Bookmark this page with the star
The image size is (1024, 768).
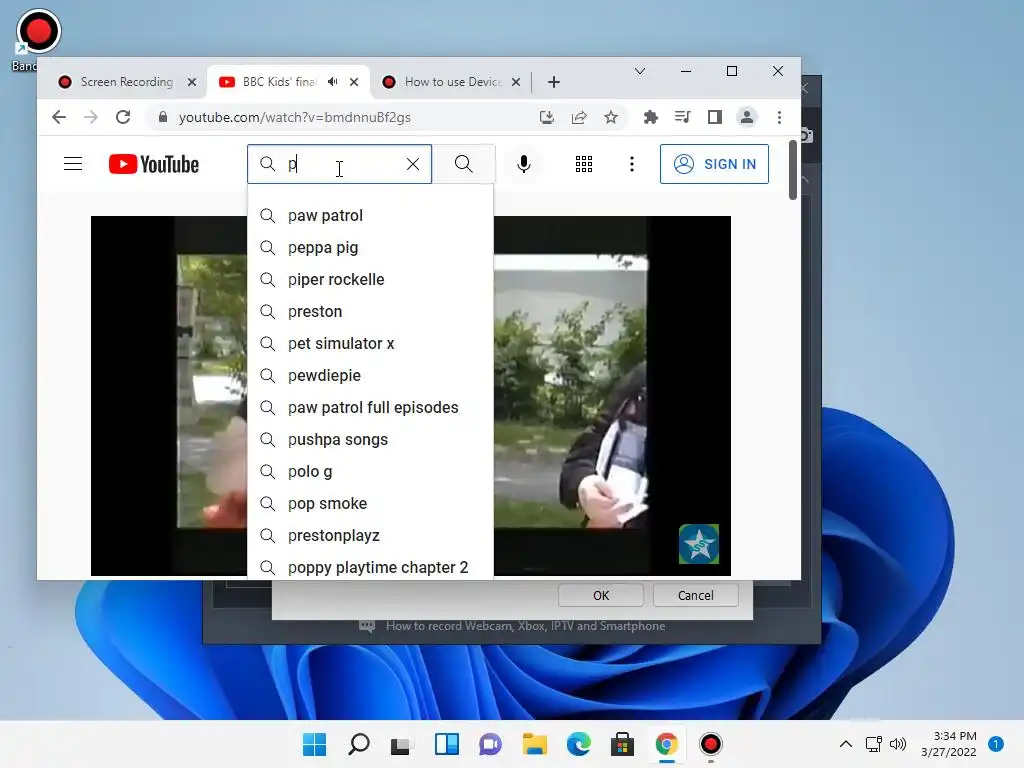(611, 117)
